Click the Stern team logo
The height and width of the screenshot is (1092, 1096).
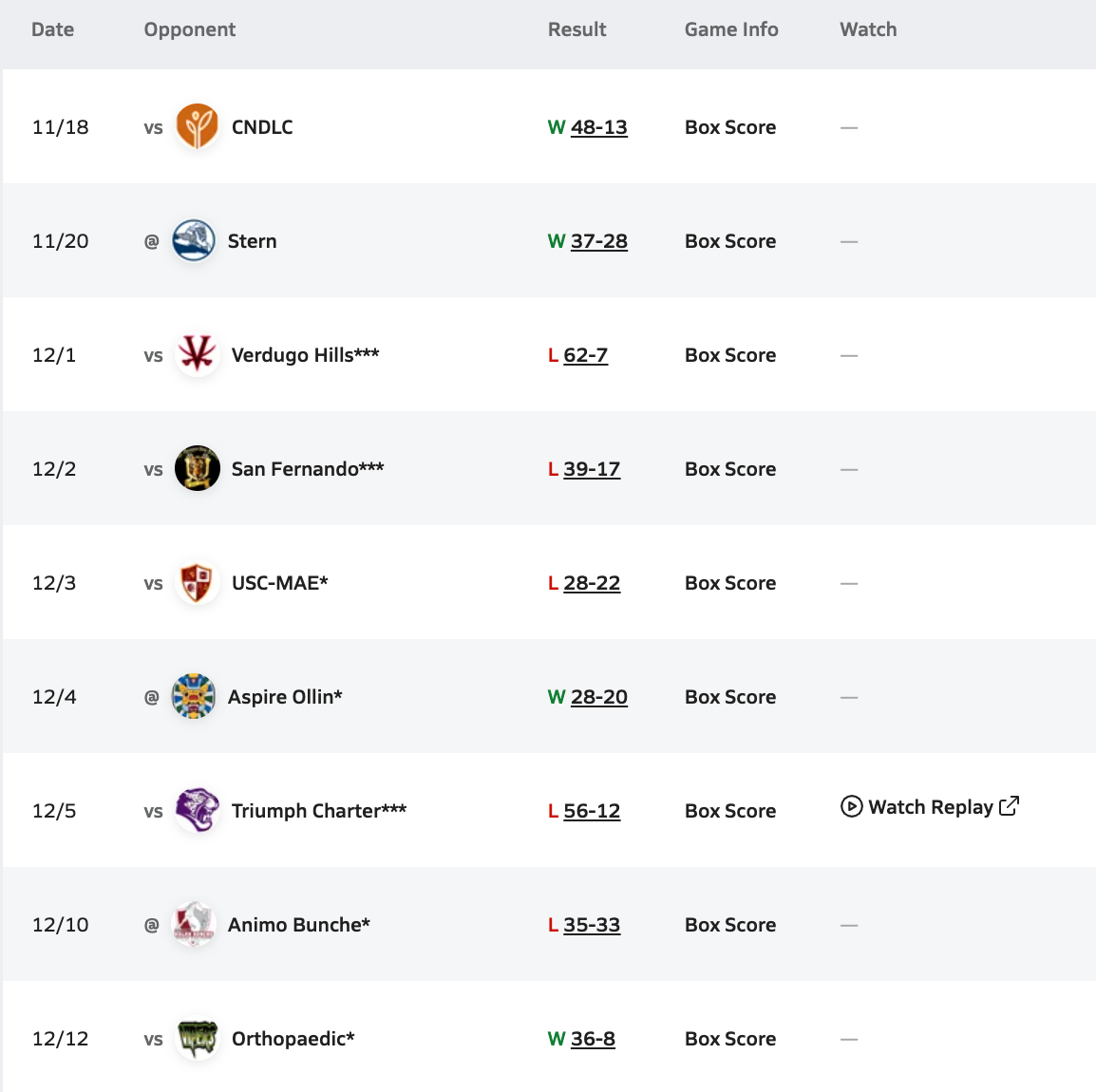tap(194, 241)
